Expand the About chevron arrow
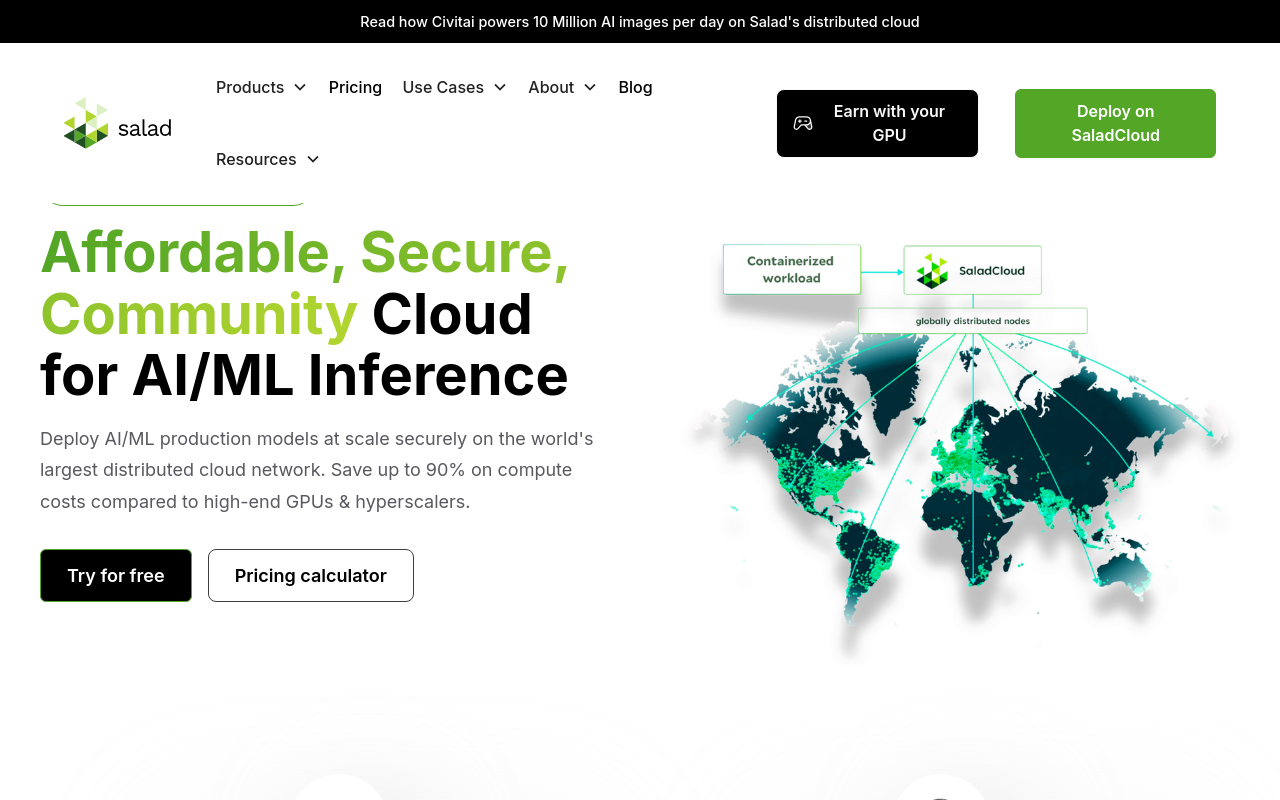This screenshot has height=800, width=1280. click(x=590, y=87)
